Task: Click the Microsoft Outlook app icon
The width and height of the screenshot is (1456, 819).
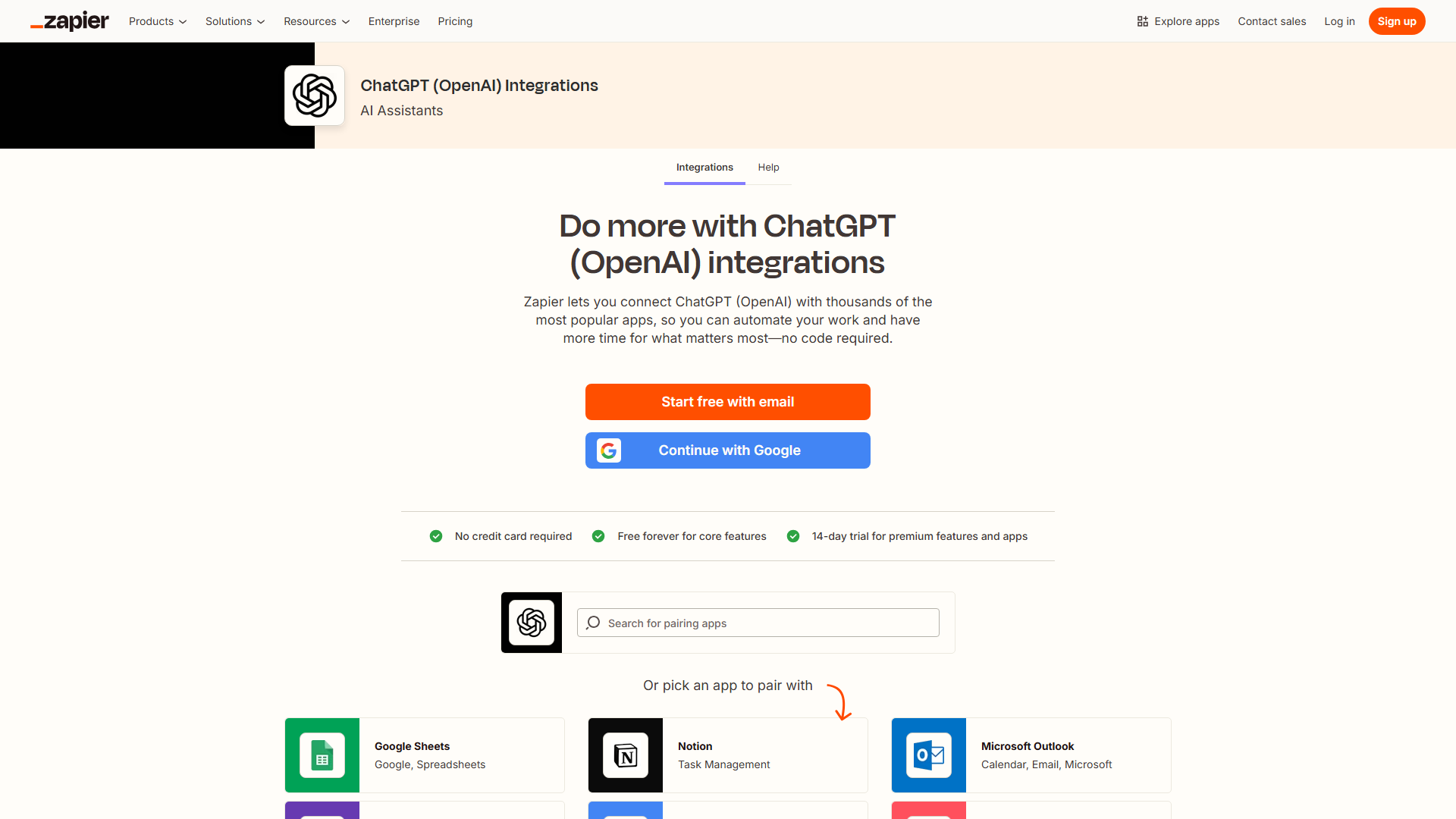Action: (x=929, y=755)
